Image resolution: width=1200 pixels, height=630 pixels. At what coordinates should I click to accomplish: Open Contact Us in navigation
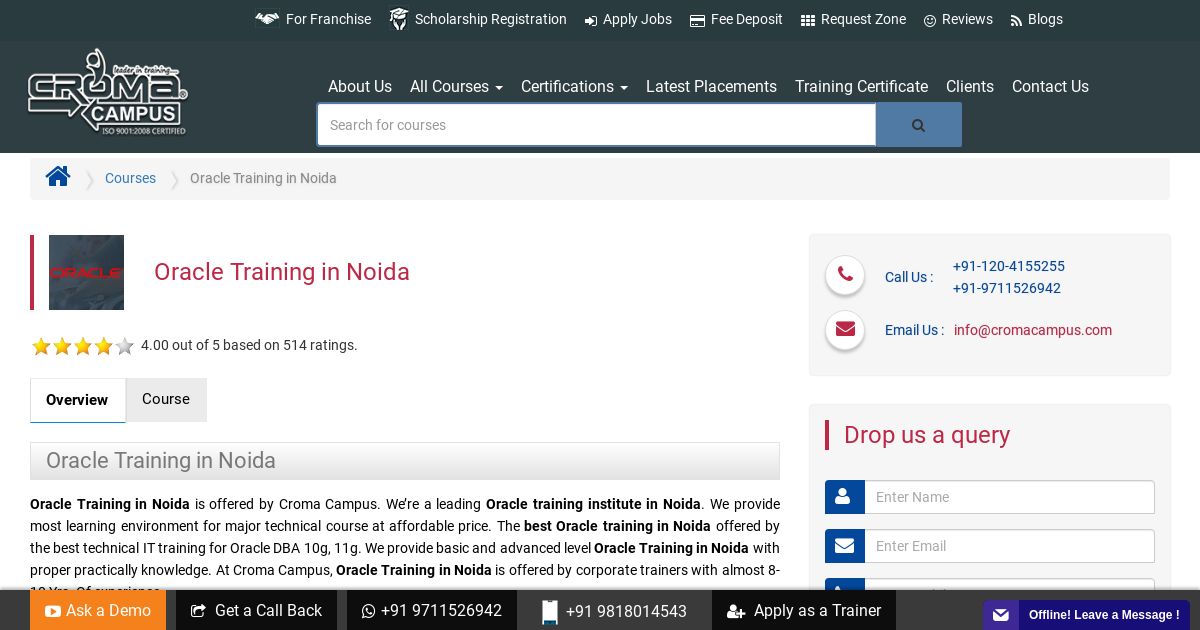pyautogui.click(x=1050, y=87)
